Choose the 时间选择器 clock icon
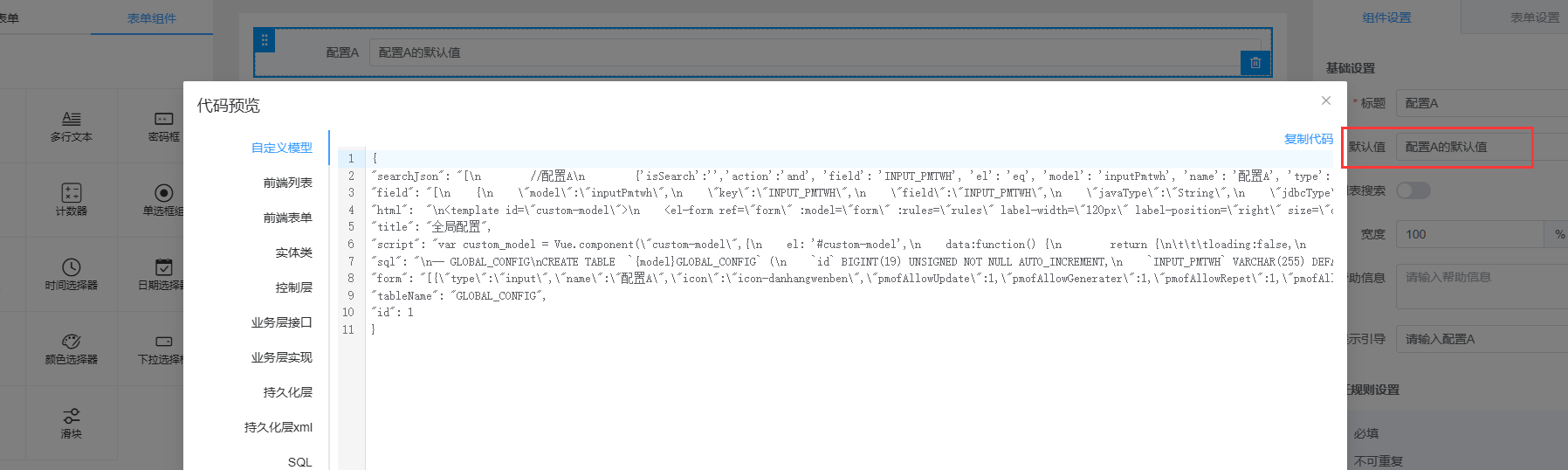The height and width of the screenshot is (470, 1568). pos(72,266)
